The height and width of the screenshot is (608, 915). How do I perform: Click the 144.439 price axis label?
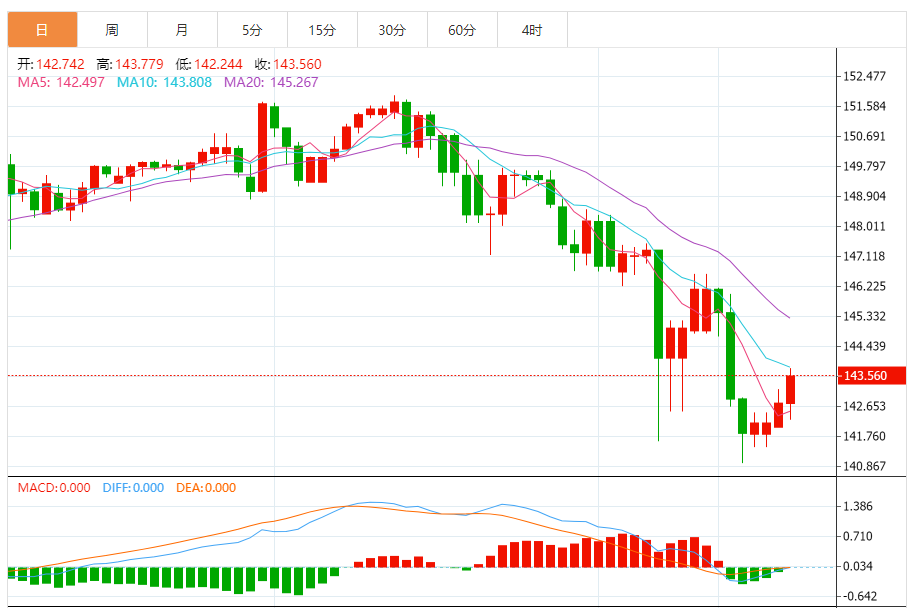[x=864, y=346]
